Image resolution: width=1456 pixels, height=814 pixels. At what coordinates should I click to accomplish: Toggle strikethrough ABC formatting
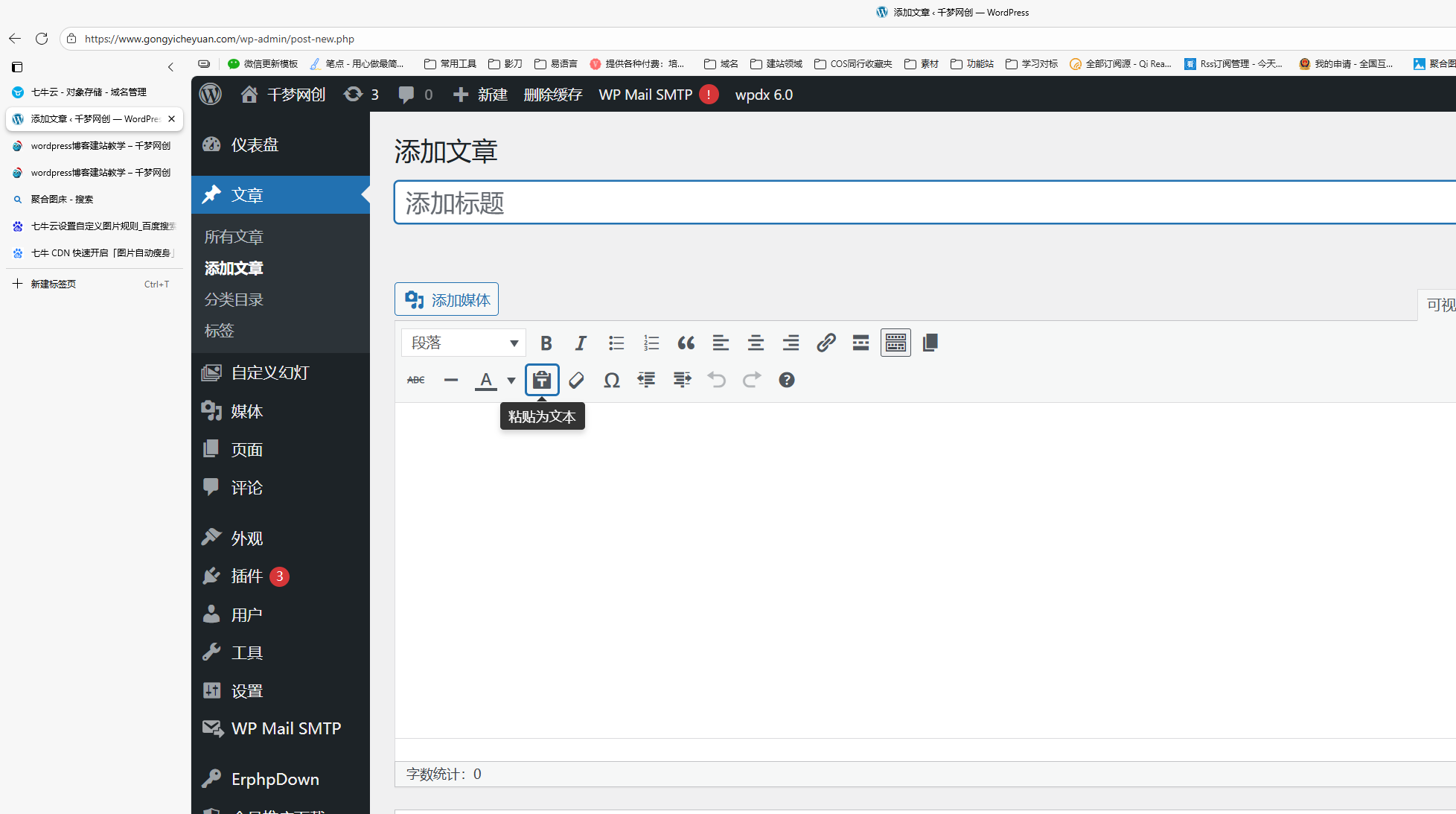(x=416, y=381)
